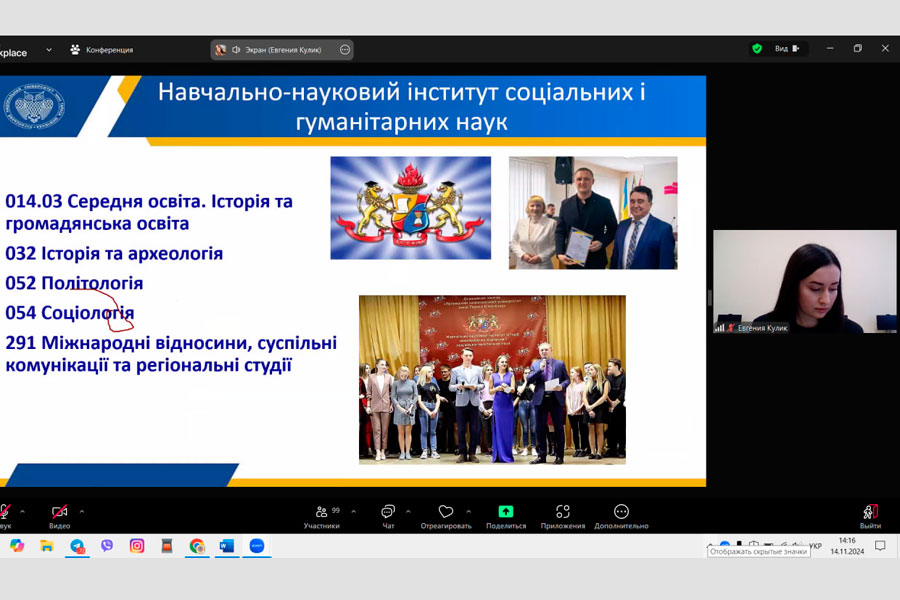Click the Евгения Кулик name label
Image resolution: width=900 pixels, height=600 pixels.
762,328
